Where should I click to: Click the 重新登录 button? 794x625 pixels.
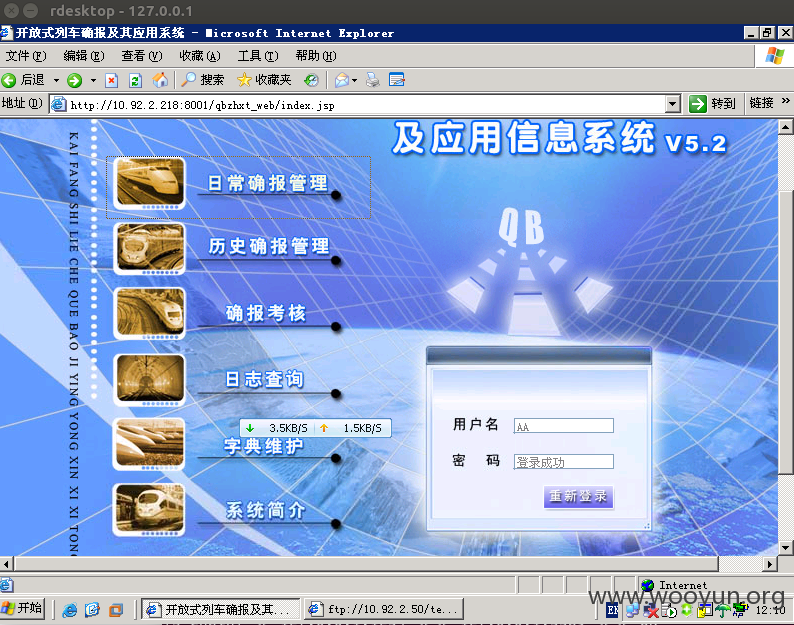coord(578,496)
